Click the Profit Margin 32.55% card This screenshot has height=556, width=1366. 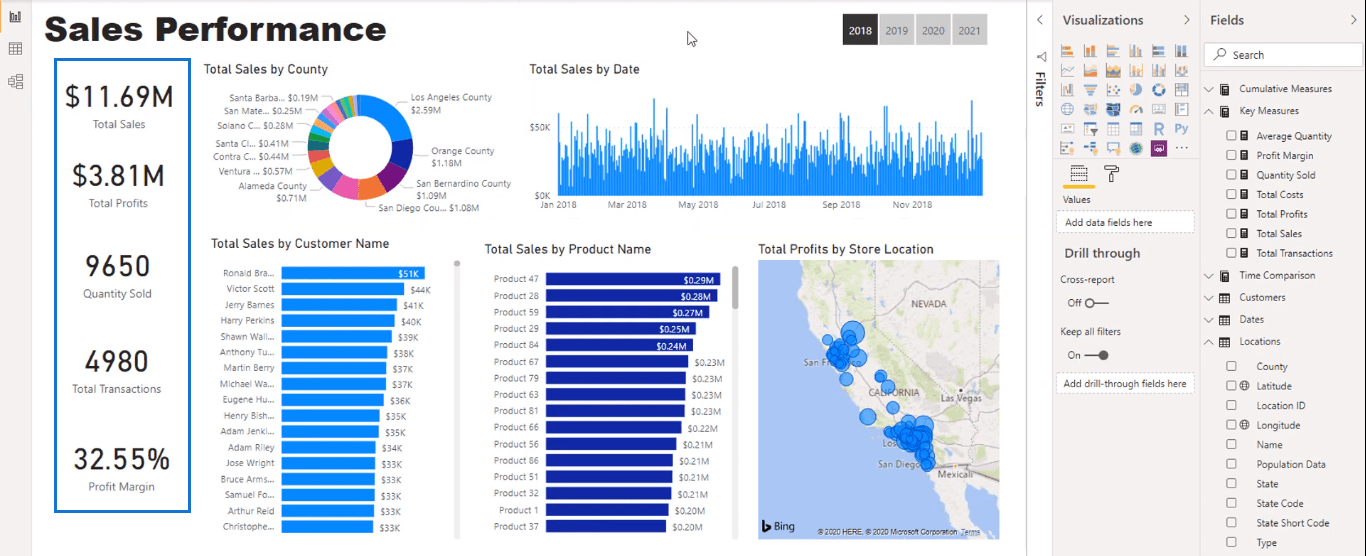pos(121,468)
